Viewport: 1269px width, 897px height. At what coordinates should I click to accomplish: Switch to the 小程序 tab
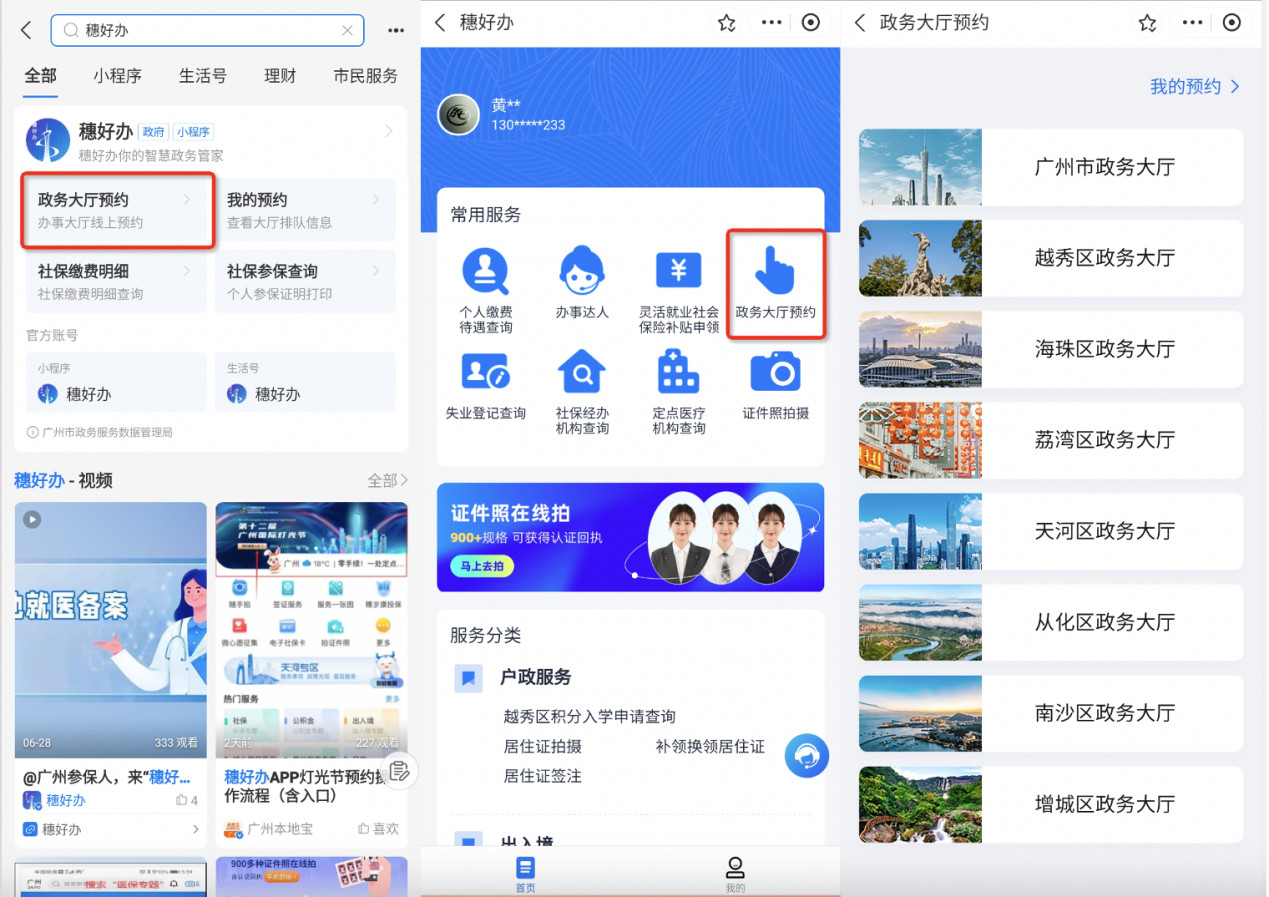(x=118, y=76)
